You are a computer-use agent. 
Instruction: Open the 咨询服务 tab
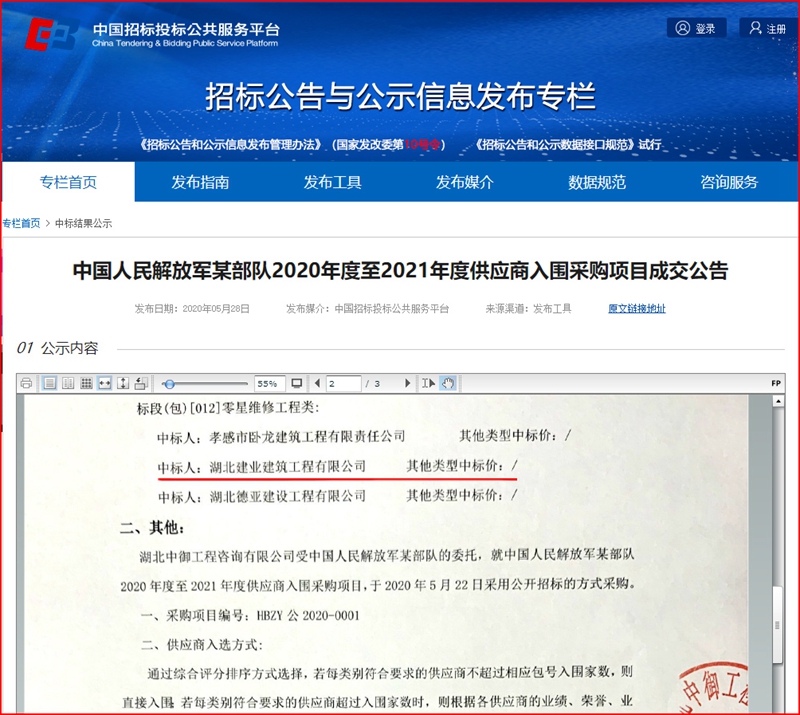click(729, 182)
